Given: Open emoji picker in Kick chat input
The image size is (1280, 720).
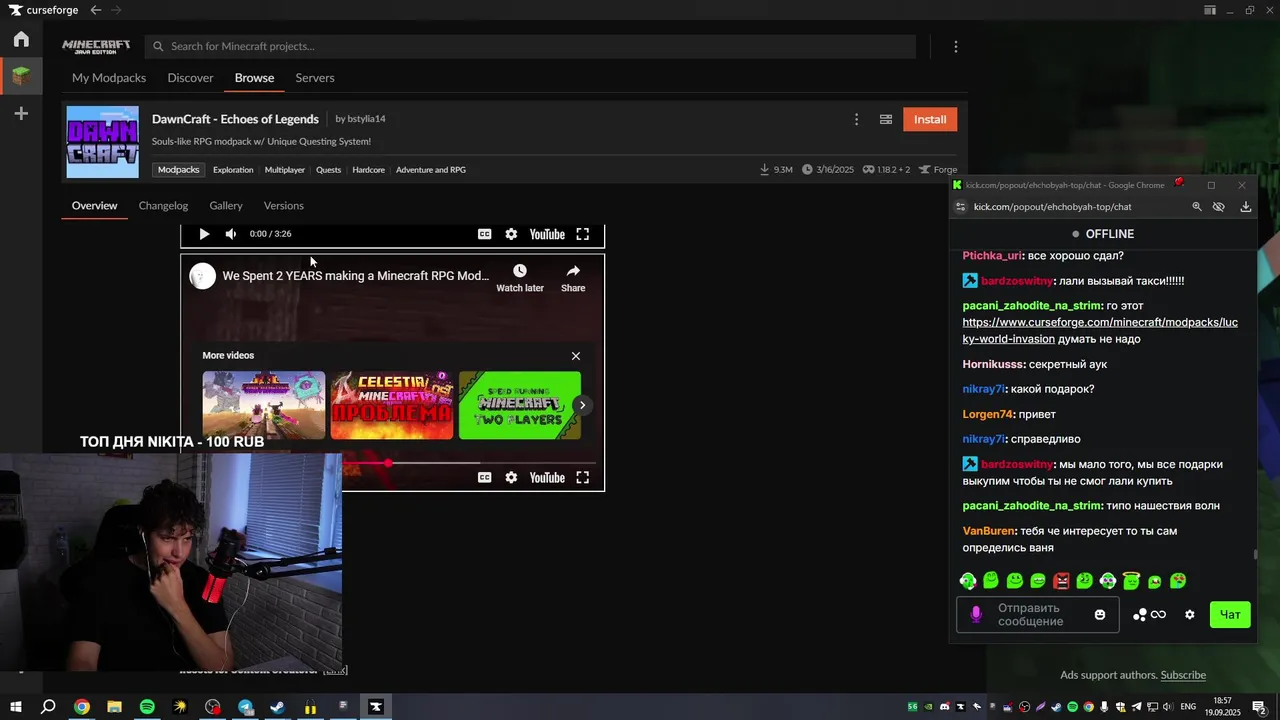Looking at the screenshot, I should [x=1100, y=615].
